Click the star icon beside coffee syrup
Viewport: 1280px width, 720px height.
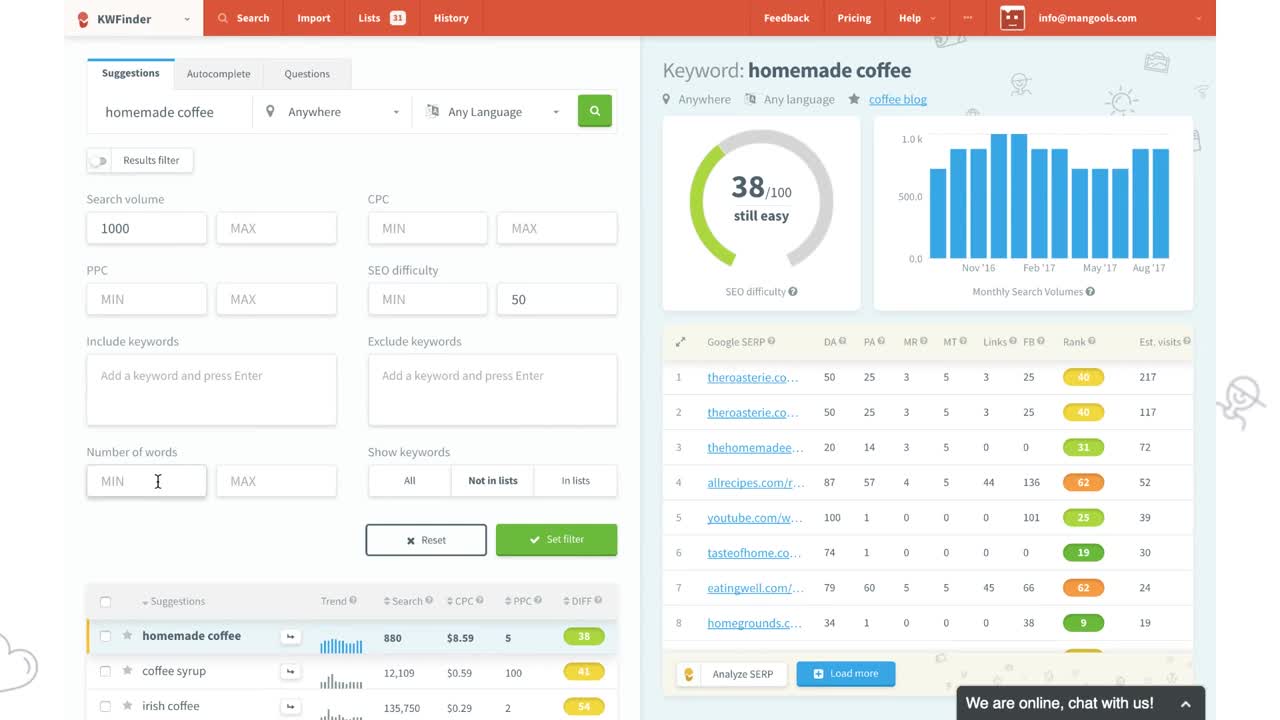pos(127,671)
